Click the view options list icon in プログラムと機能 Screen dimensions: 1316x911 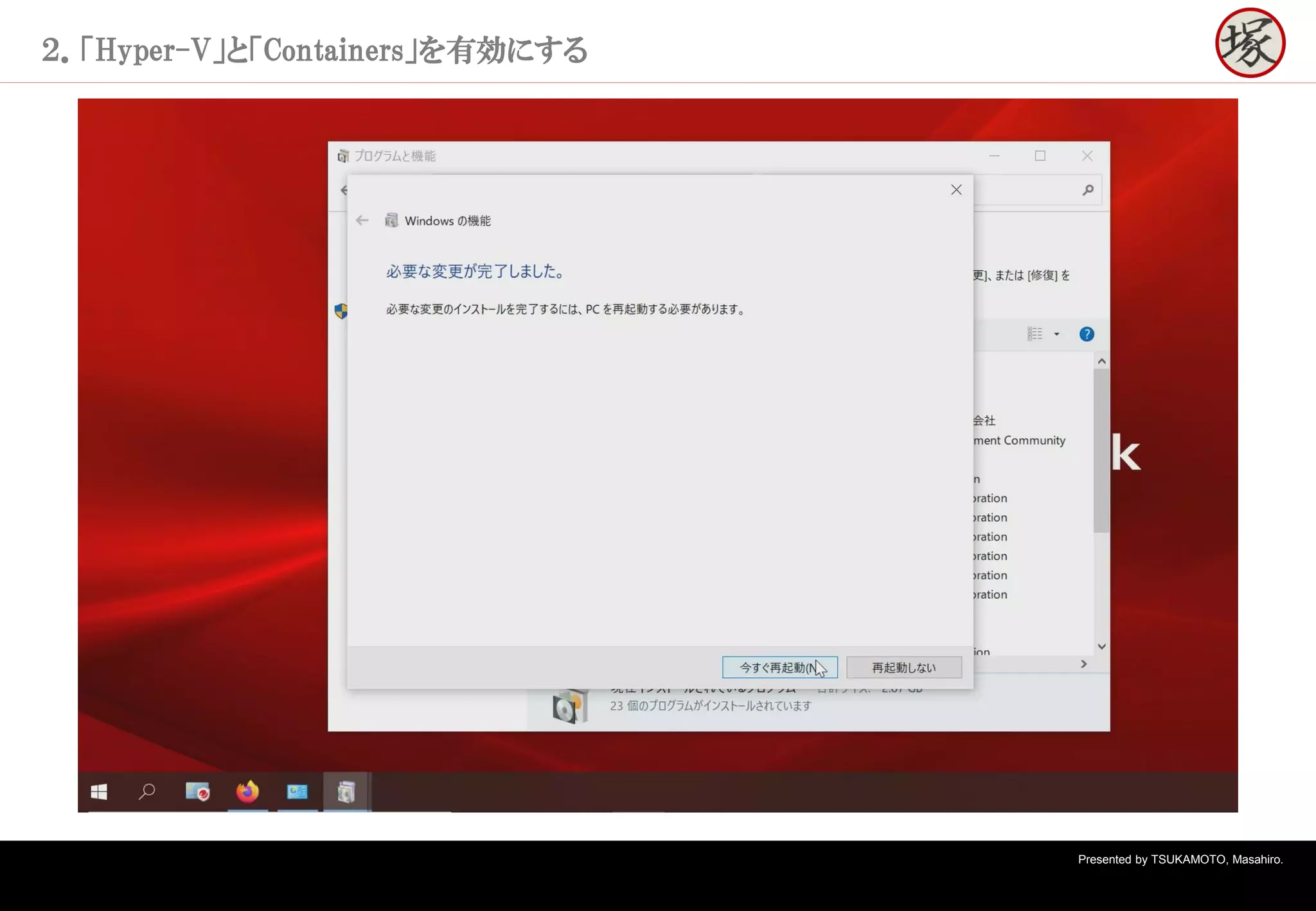(1035, 333)
